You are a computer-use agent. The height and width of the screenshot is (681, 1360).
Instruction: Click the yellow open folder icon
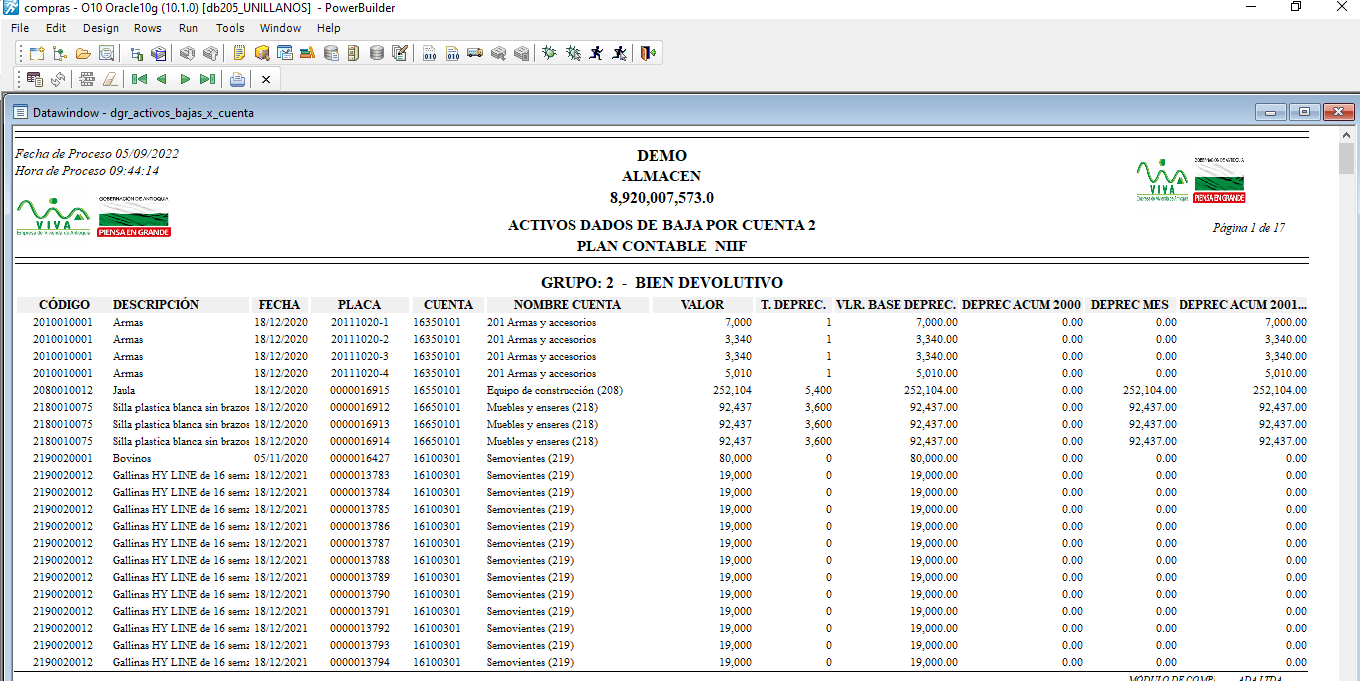tap(83, 53)
